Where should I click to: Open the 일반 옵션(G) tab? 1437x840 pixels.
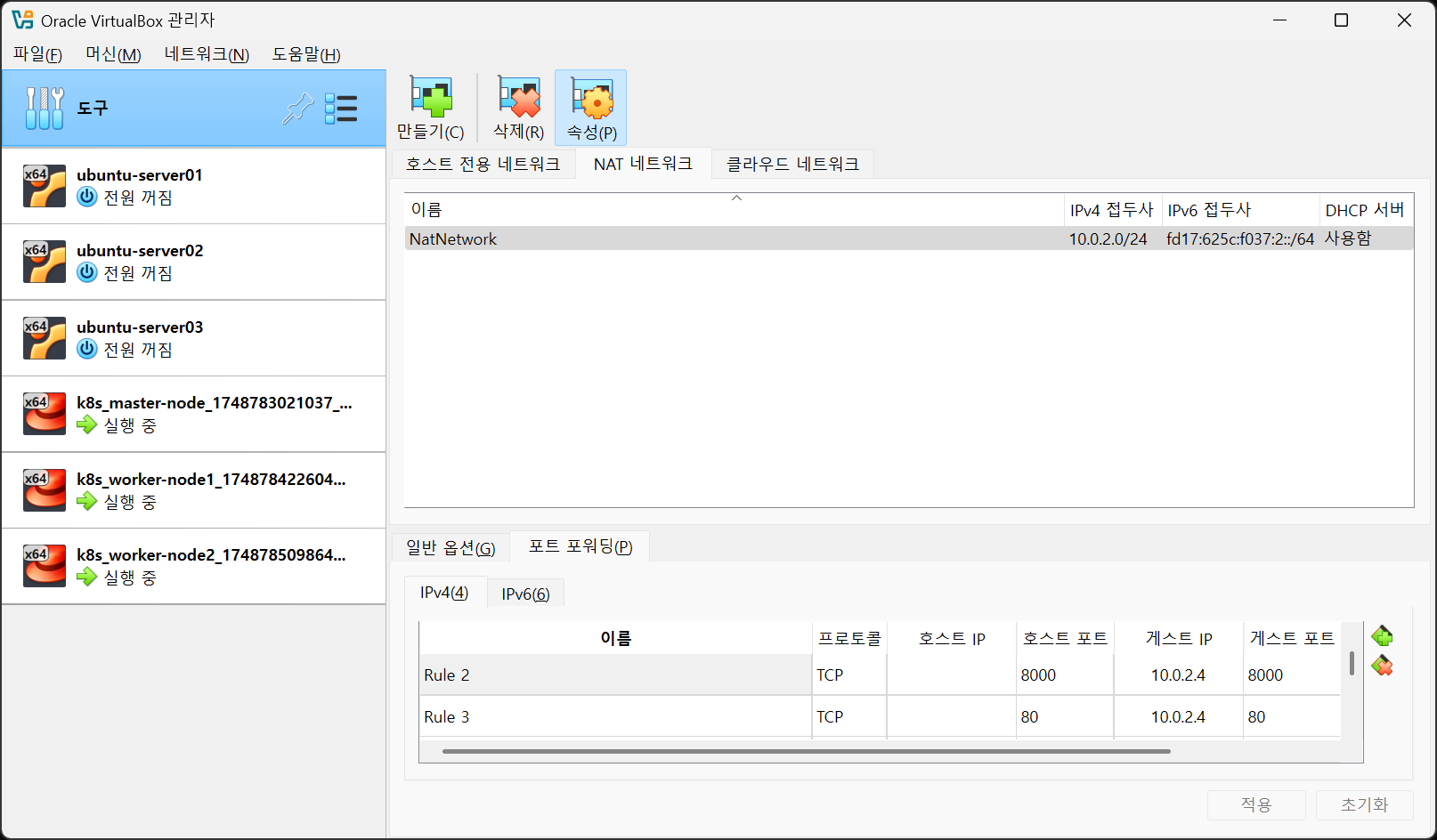(451, 547)
